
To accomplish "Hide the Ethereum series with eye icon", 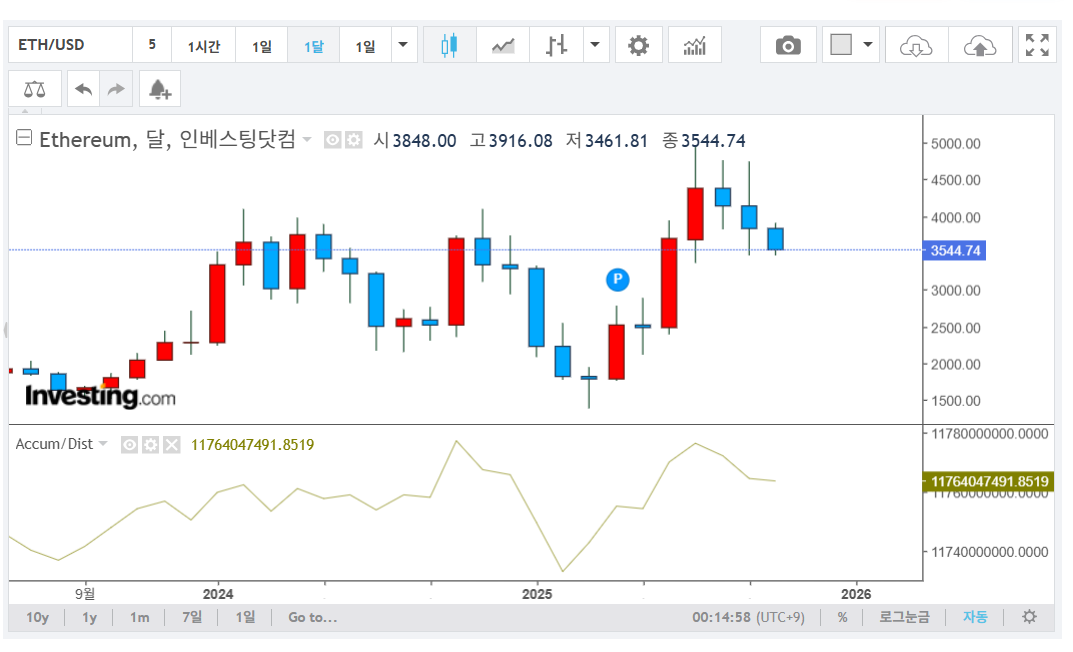I will (x=333, y=140).
